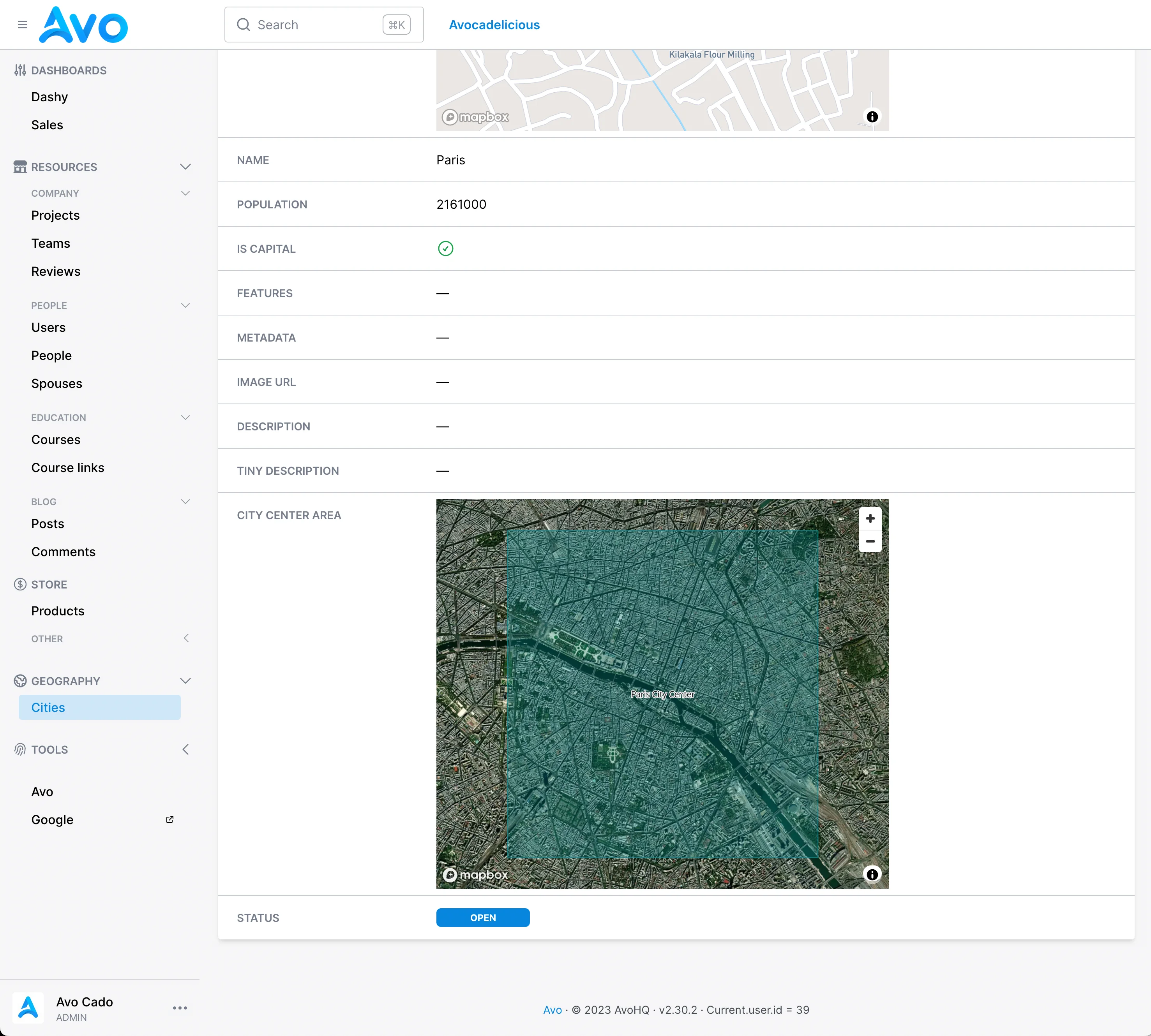Viewport: 1151px width, 1036px height.
Task: Open the Dashy dashboard
Action: coord(49,97)
